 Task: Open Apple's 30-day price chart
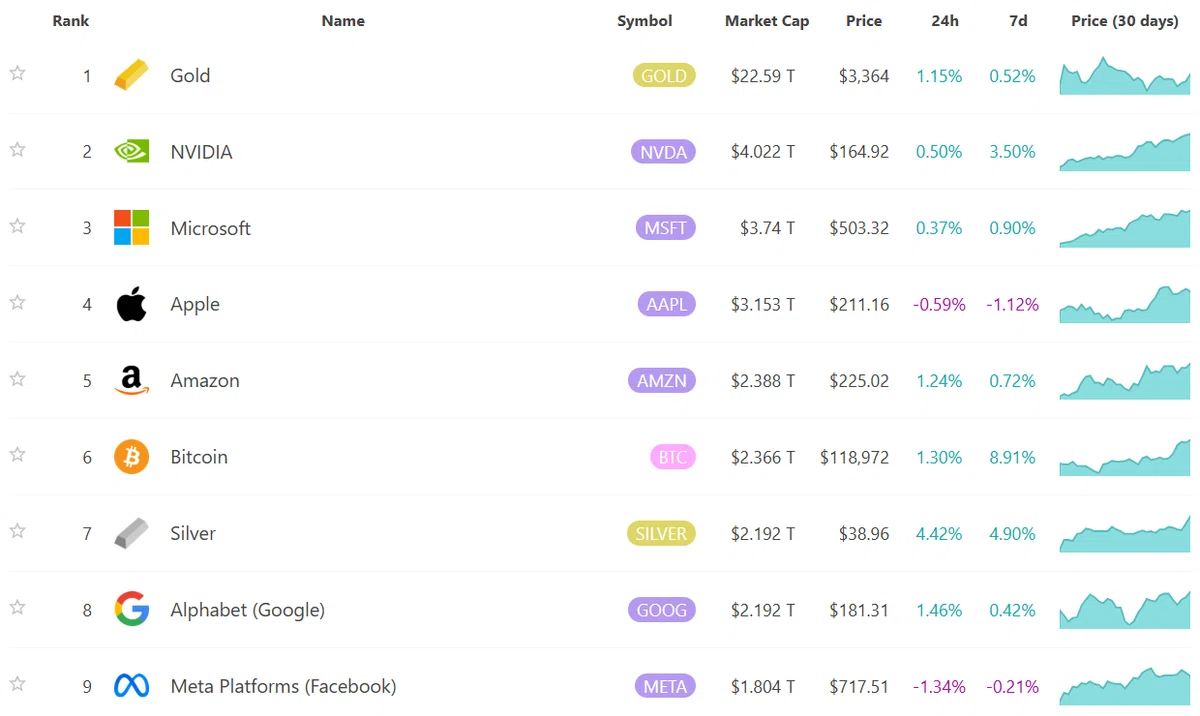1125,304
